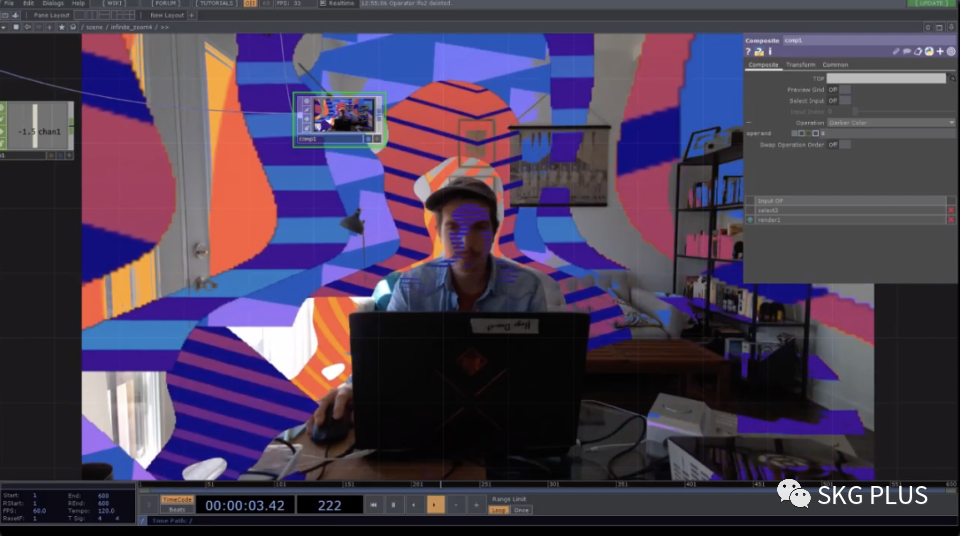Switch to the Transform parameter tab
Screen dimensions: 960x536
[x=800, y=65]
